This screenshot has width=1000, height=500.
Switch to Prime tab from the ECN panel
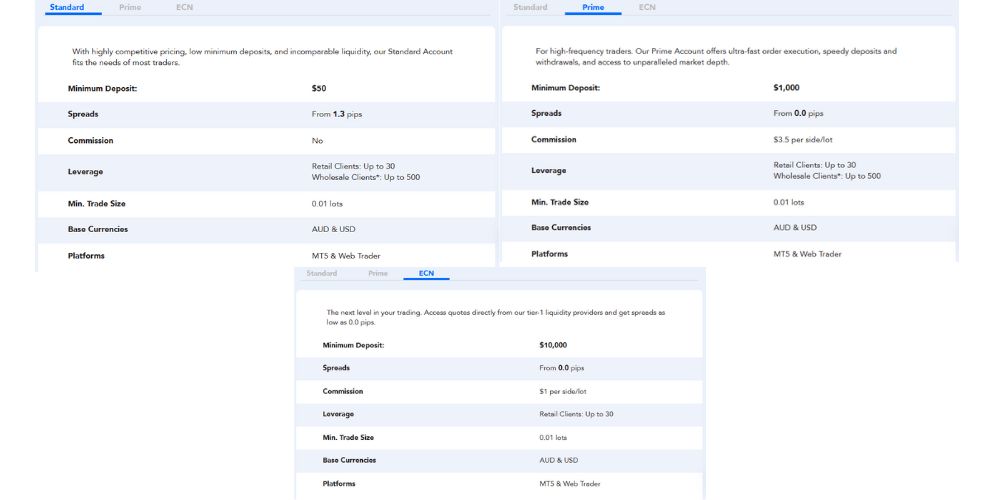[377, 273]
